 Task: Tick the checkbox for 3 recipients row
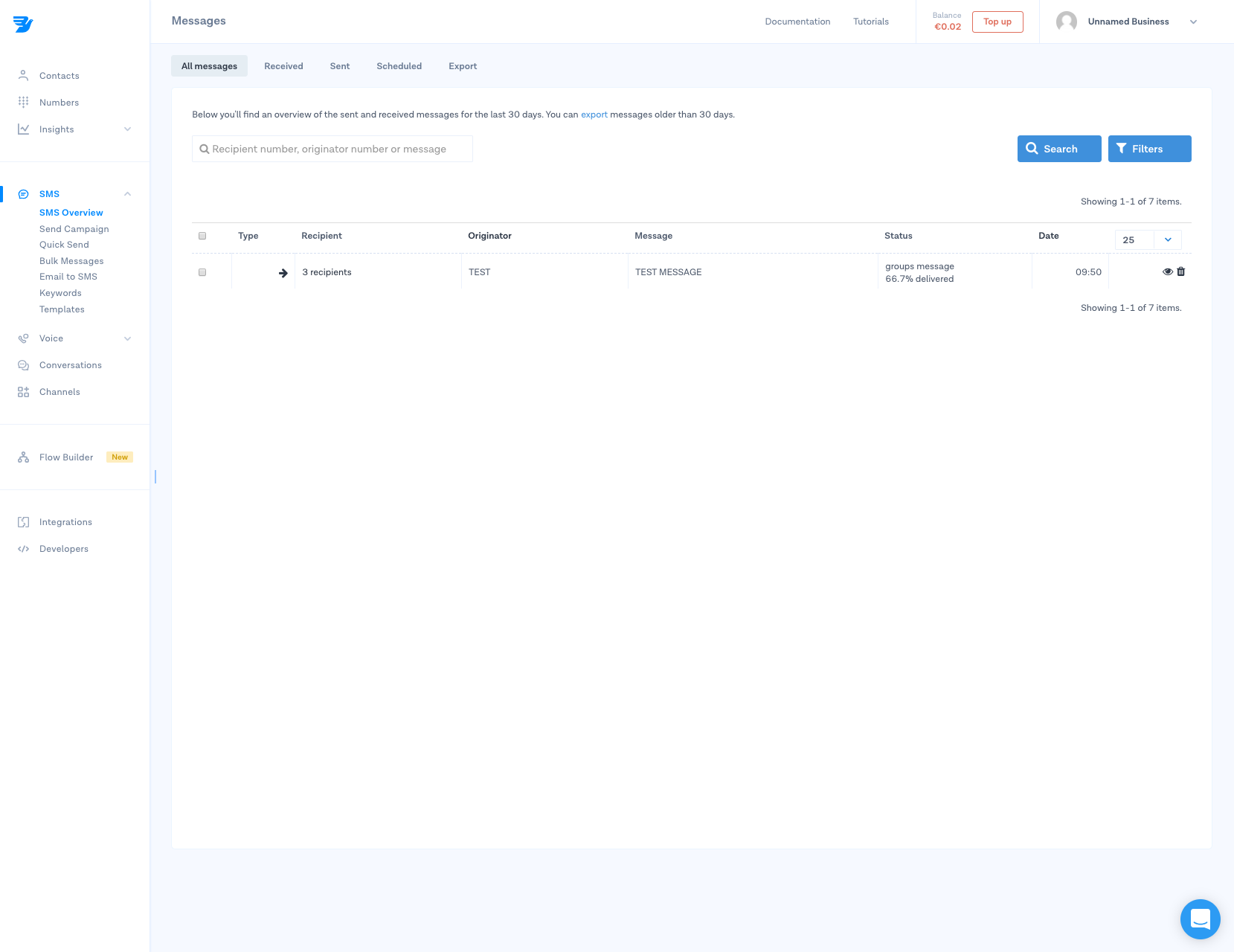click(x=202, y=272)
